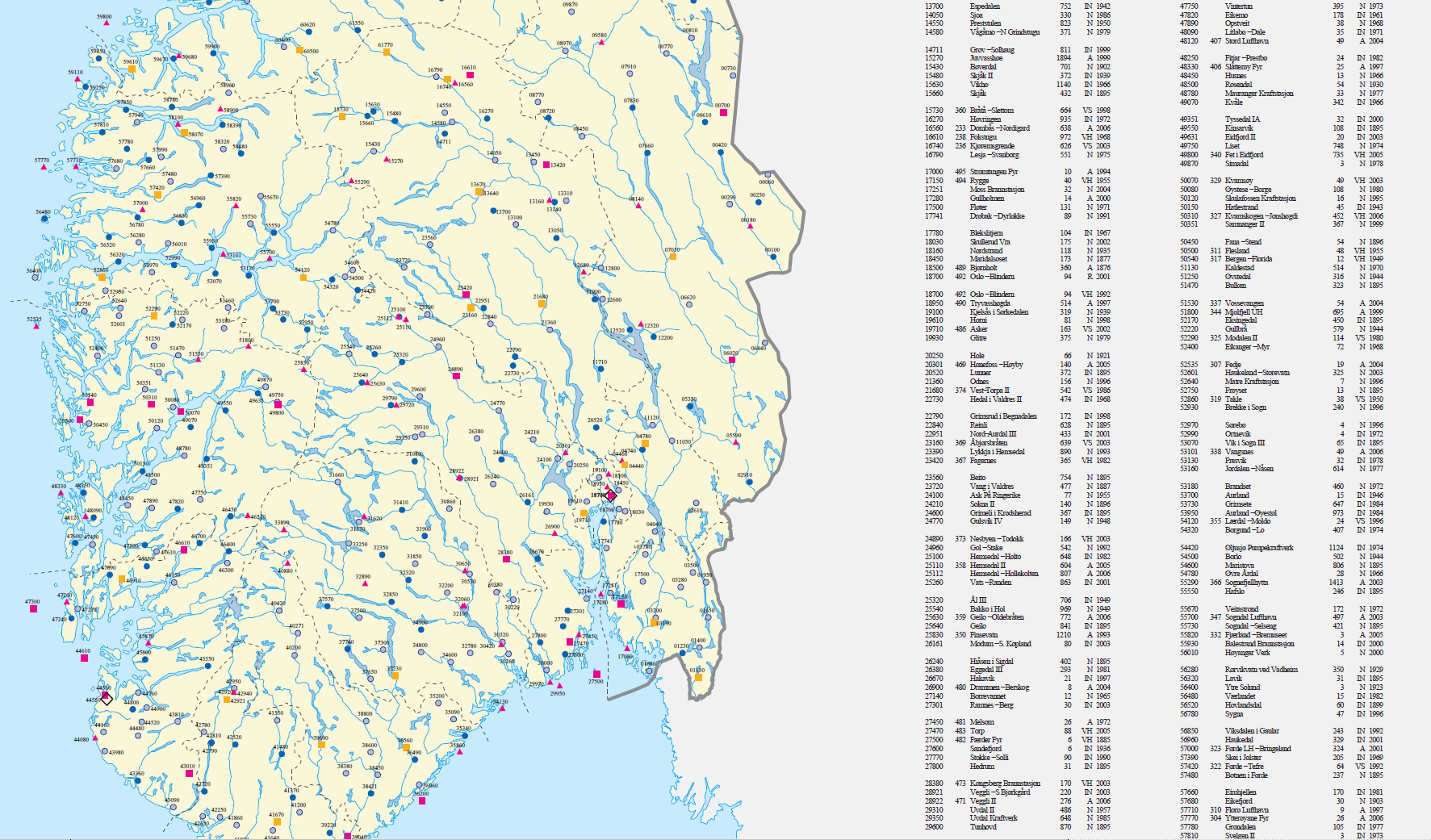Click the orange square marker labeled 37230

coord(395,675)
